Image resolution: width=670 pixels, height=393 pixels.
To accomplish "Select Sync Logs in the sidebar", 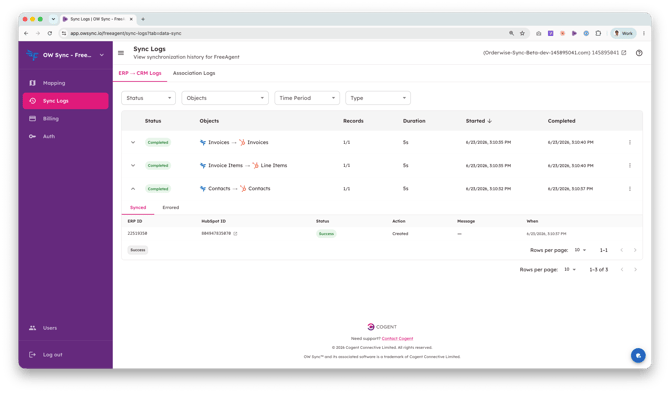I will coord(65,101).
